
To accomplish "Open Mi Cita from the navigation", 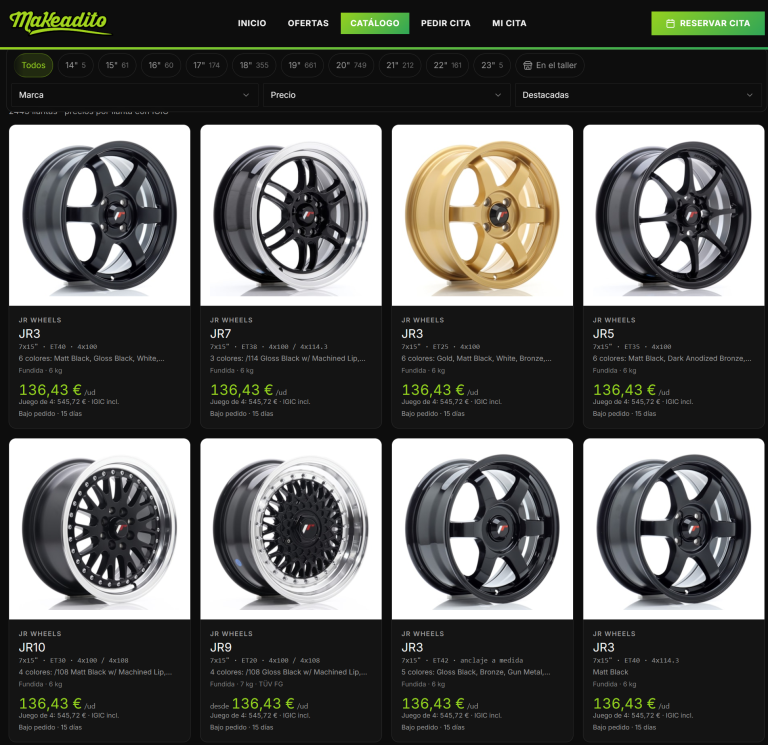I will [509, 23].
